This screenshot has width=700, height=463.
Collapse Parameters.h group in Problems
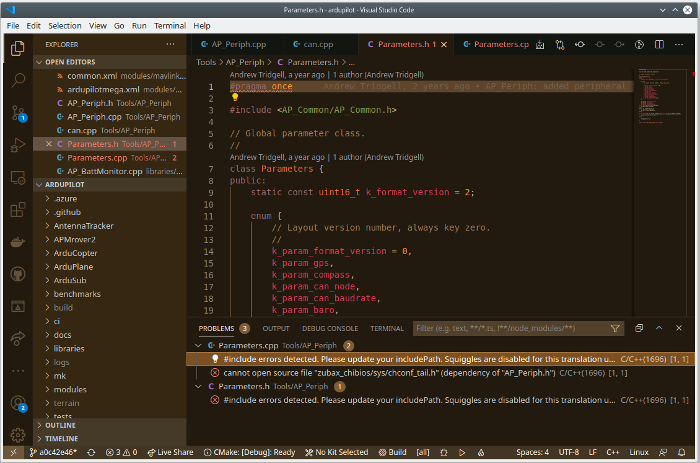(x=198, y=387)
